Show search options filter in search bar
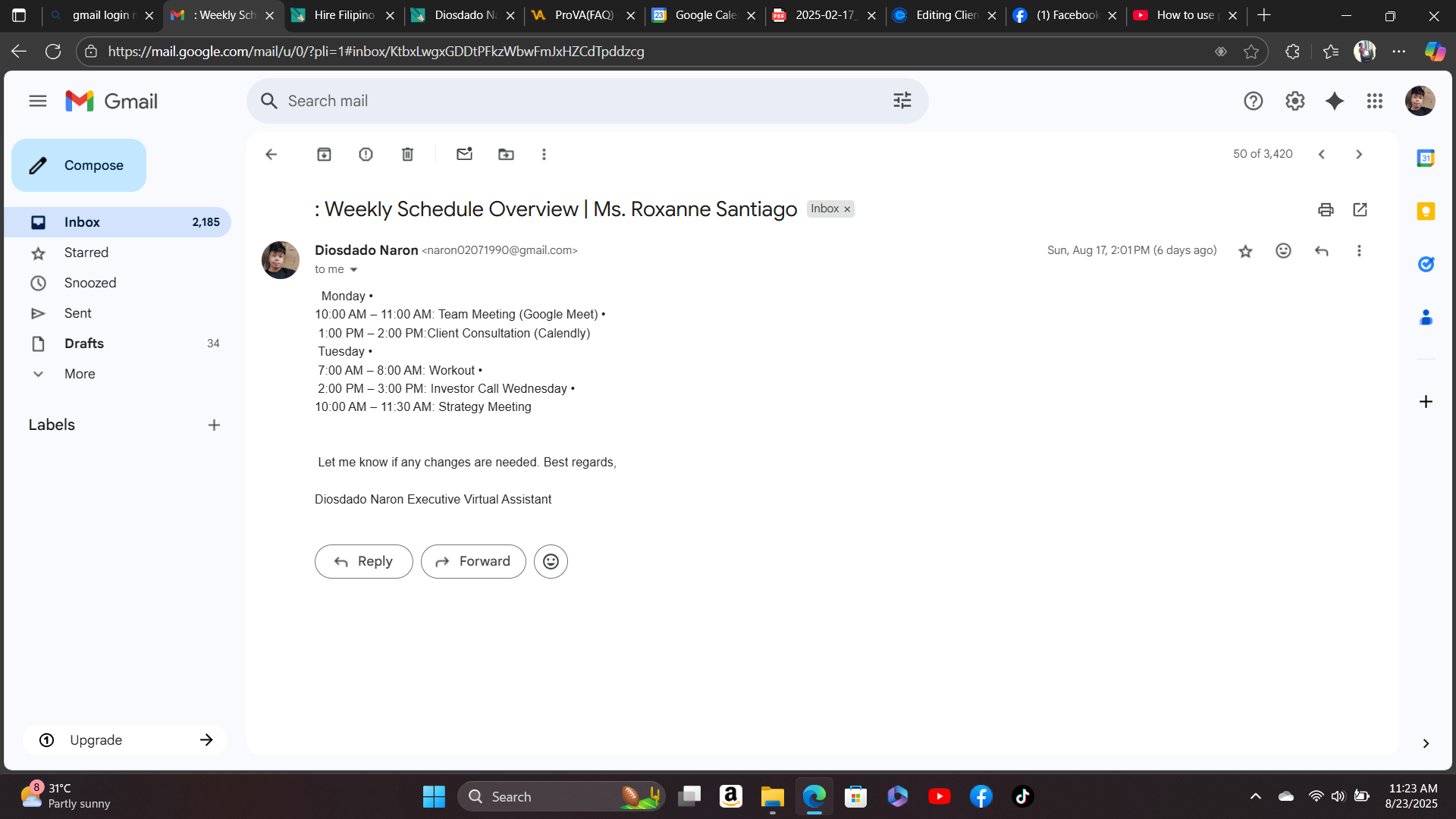This screenshot has height=819, width=1456. (902, 101)
